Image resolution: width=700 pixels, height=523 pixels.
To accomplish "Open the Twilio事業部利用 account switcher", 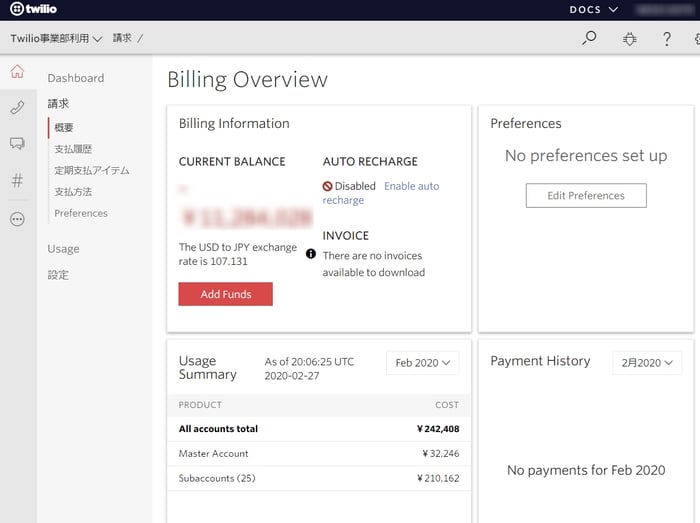I will (x=56, y=38).
